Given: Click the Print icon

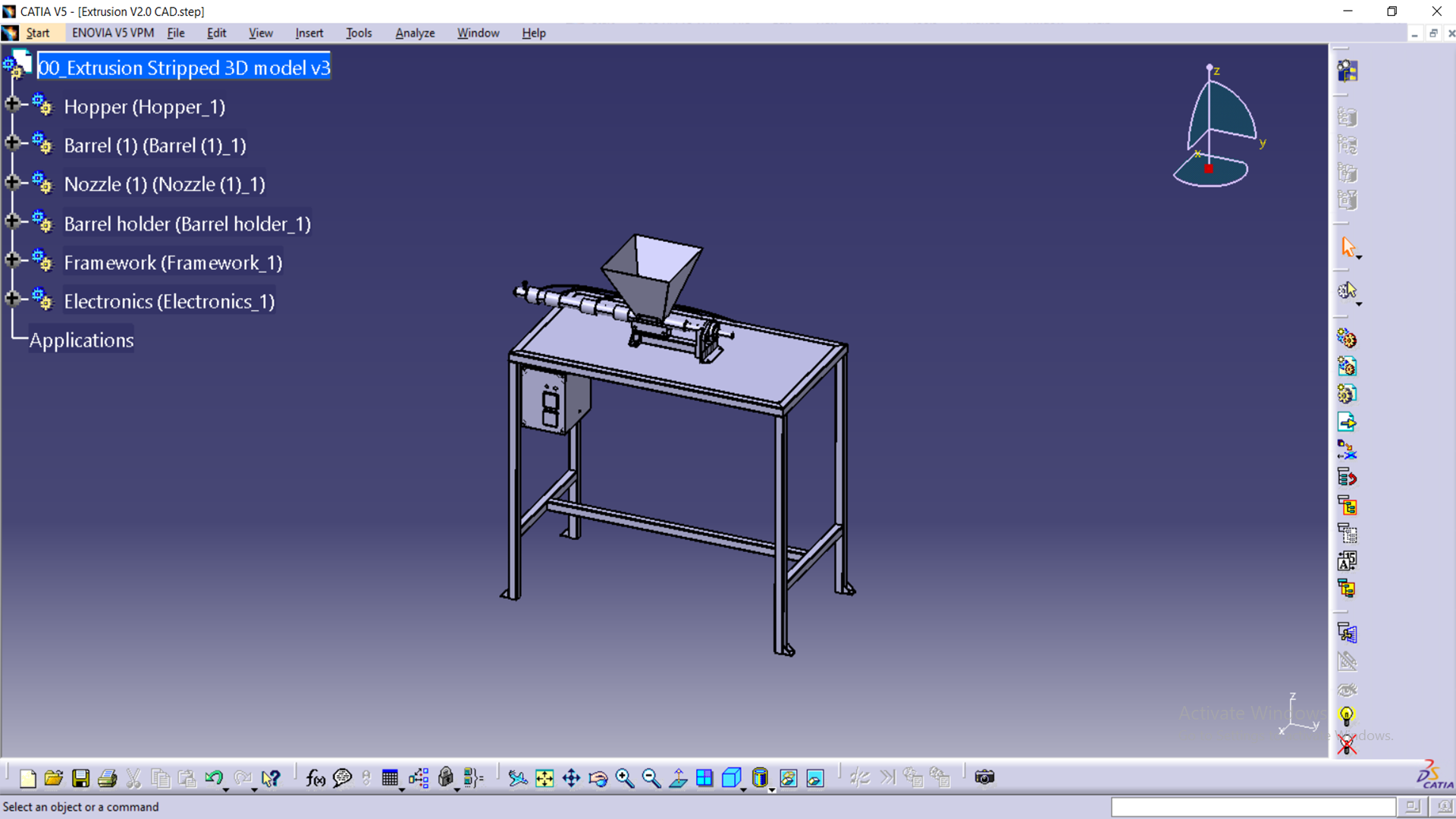Looking at the screenshot, I should click(x=108, y=778).
